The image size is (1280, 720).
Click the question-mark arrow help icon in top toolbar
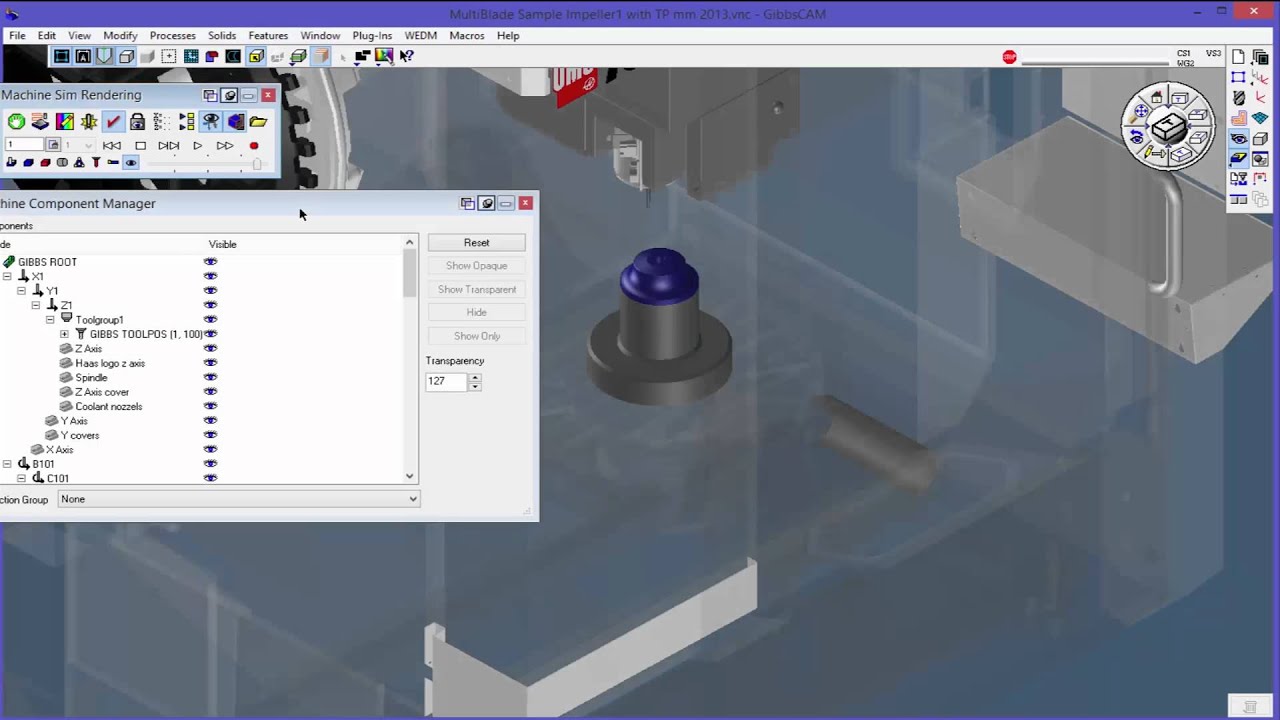407,56
